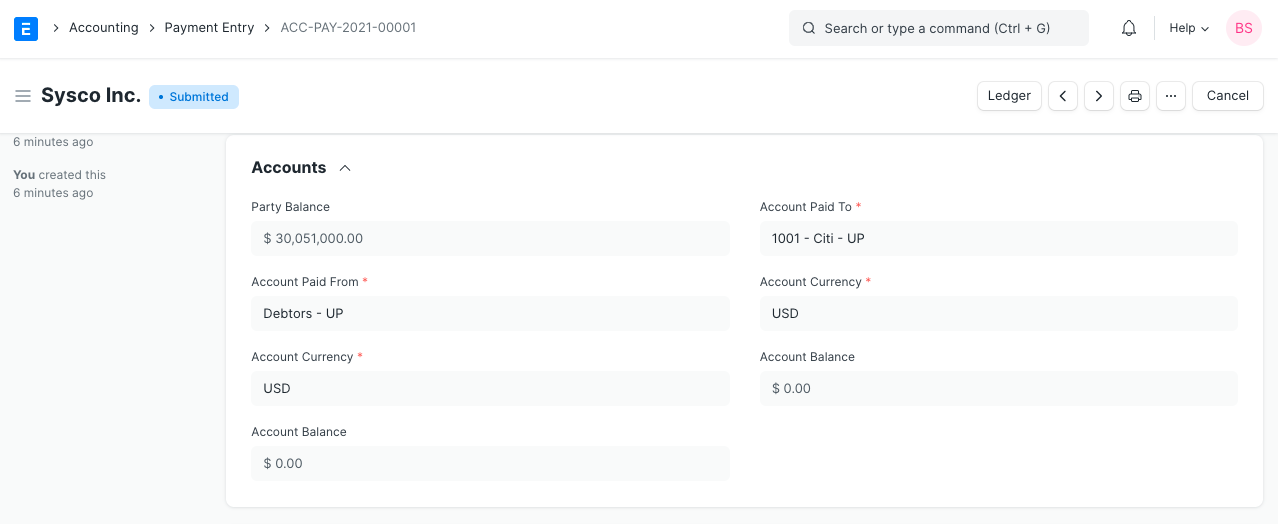Navigate to Payment Entry breadcrumb
The height and width of the screenshot is (524, 1278).
click(x=209, y=28)
